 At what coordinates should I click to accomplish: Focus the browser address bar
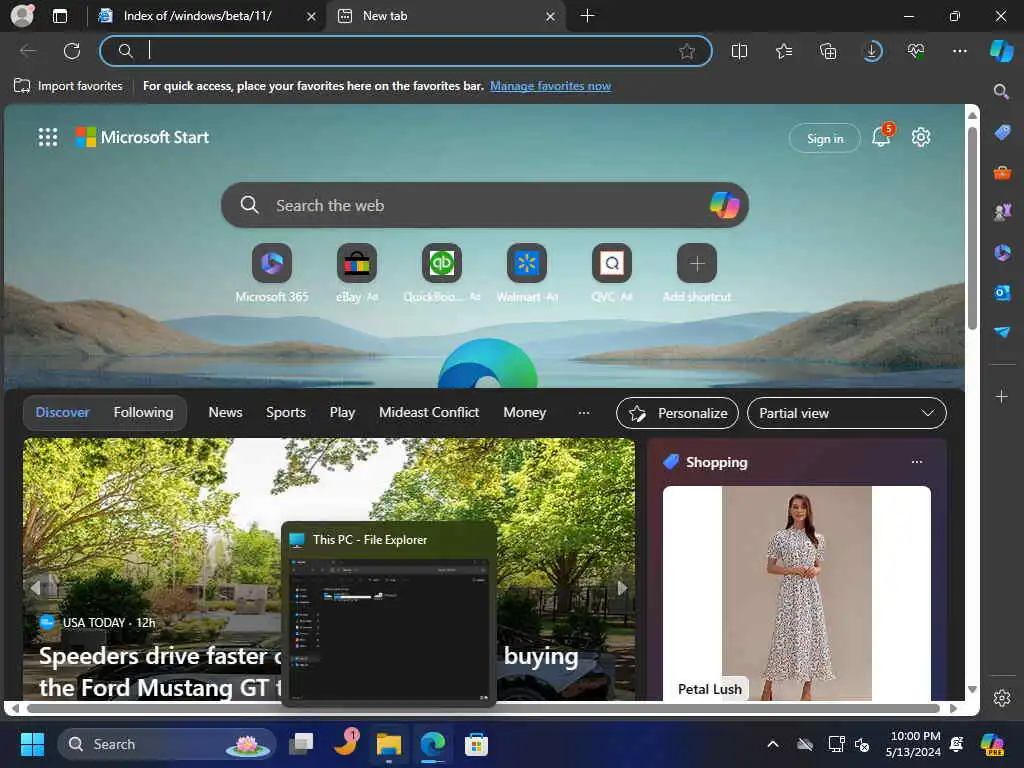(x=405, y=51)
